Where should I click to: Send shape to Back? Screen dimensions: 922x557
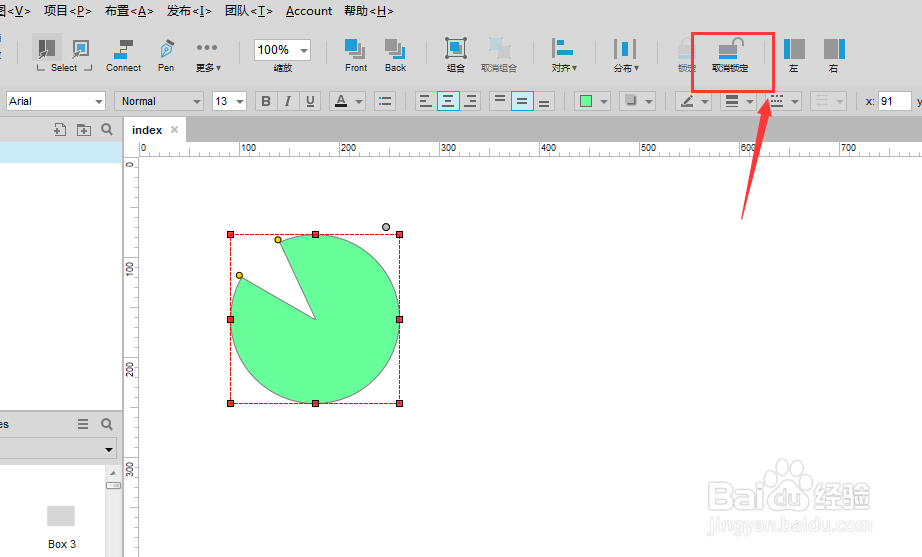pyautogui.click(x=395, y=55)
